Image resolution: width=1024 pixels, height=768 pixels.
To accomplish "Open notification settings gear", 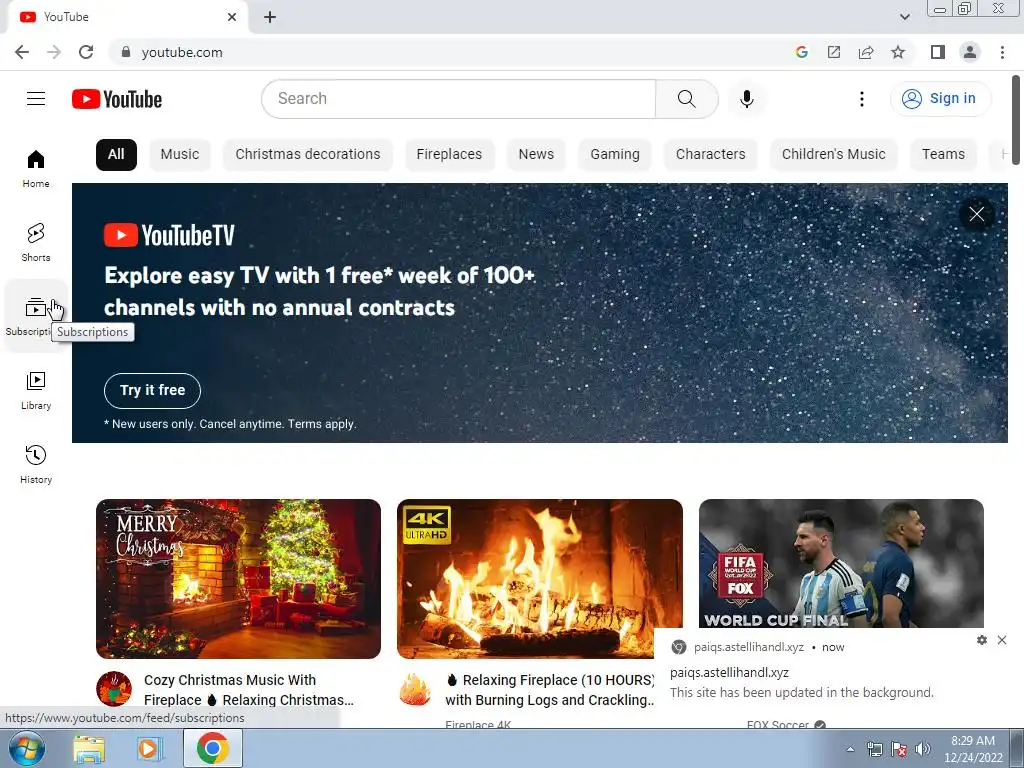I will coord(982,640).
